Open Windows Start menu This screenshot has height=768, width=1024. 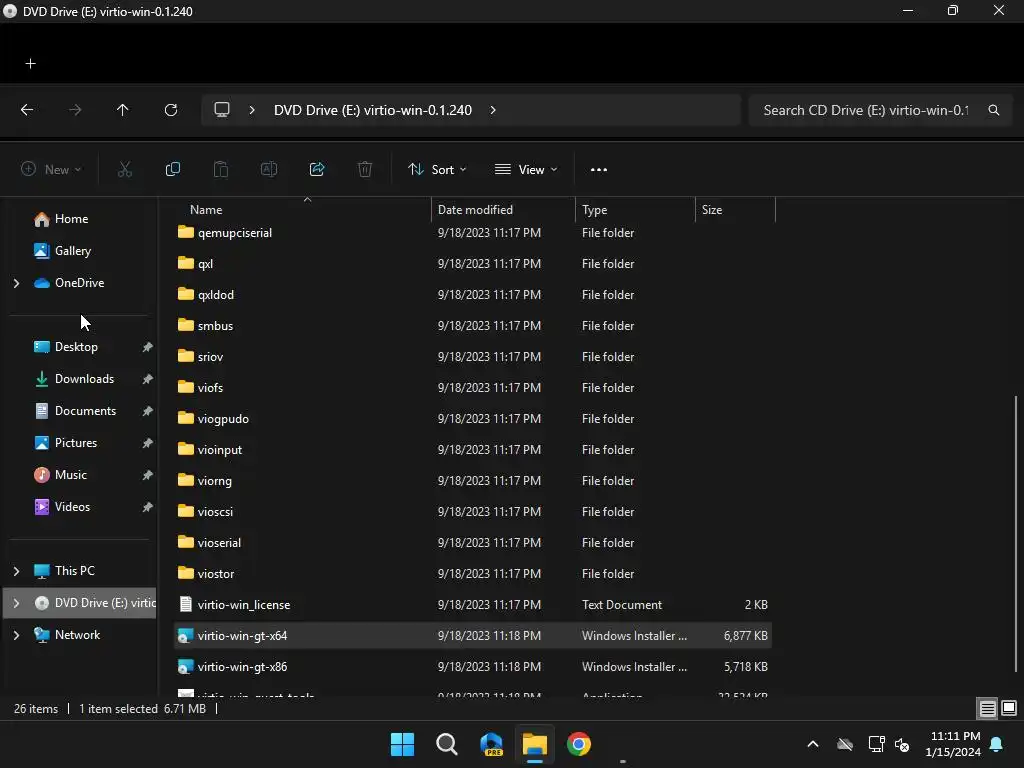402,744
